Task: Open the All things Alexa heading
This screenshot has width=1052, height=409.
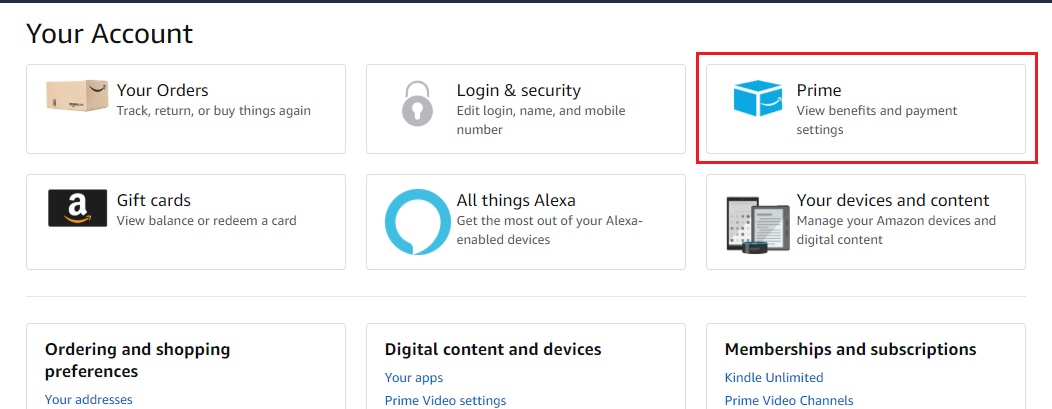Action: tap(516, 200)
